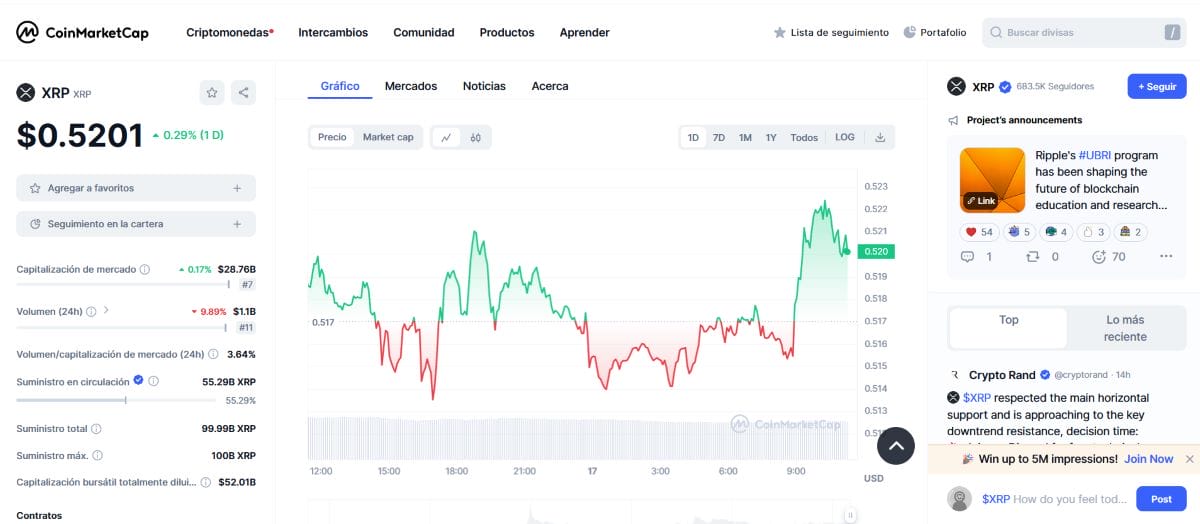Select Market cap chart mode
This screenshot has height=524, width=1200.
(x=388, y=137)
